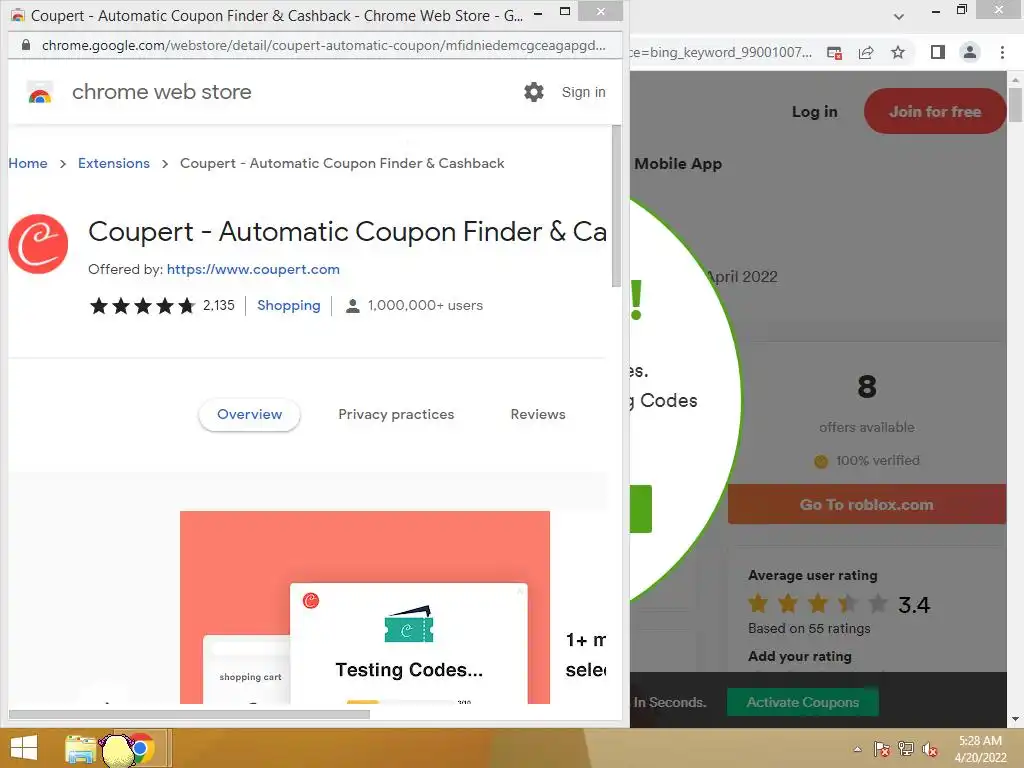This screenshot has width=1024, height=768.
Task: Click Extensions breadcrumb link
Action: 114,163
